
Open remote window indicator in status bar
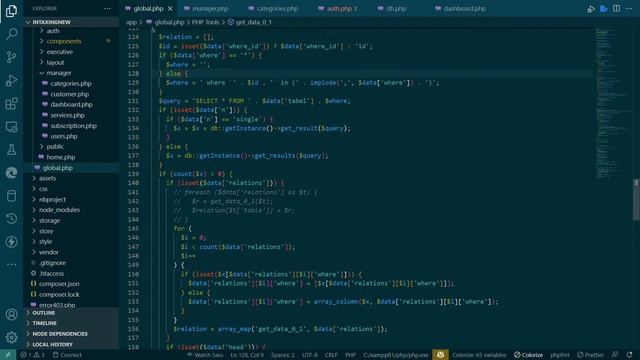(8, 355)
